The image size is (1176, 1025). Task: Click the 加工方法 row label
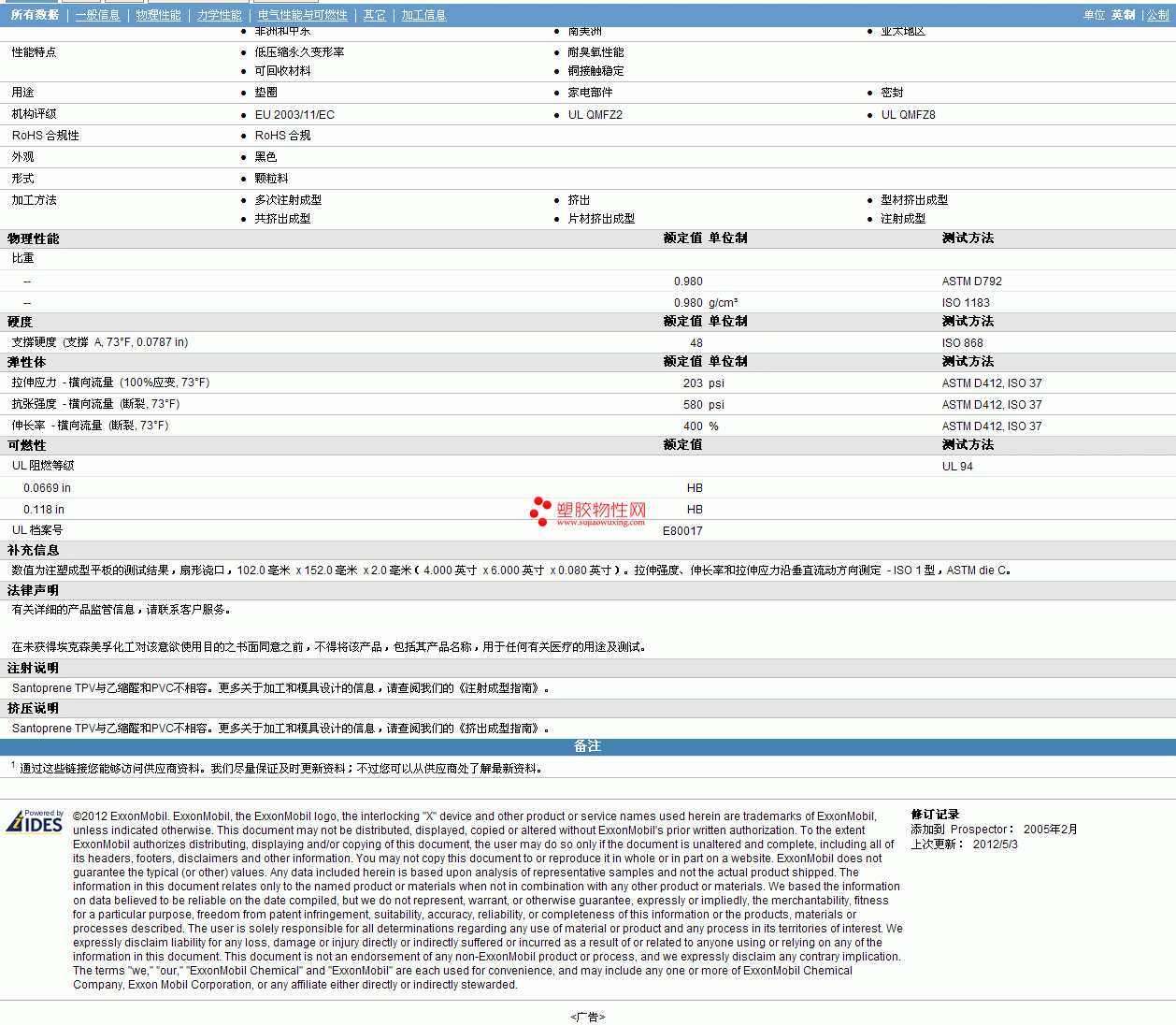[34, 200]
